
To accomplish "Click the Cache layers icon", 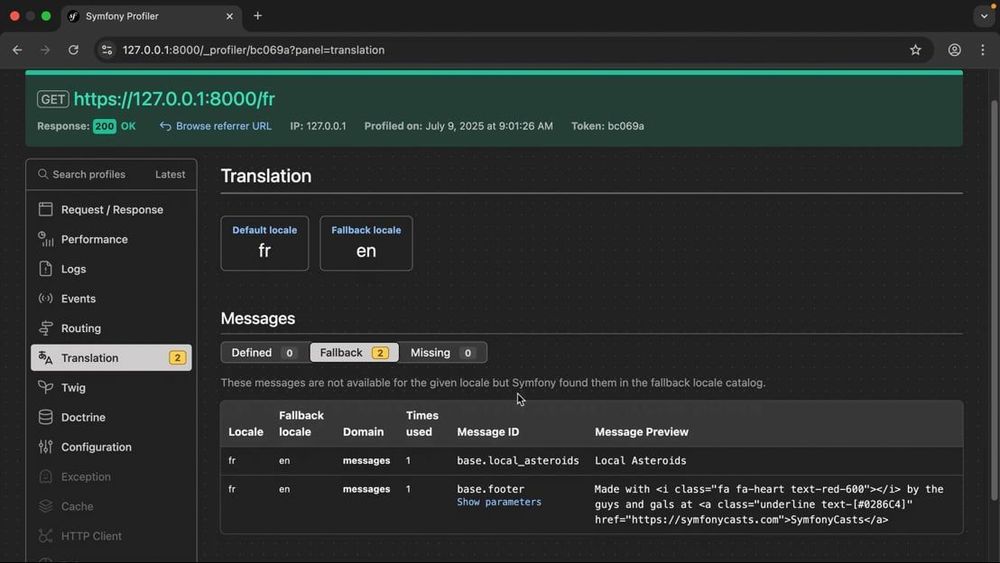I will pyautogui.click(x=45, y=506).
